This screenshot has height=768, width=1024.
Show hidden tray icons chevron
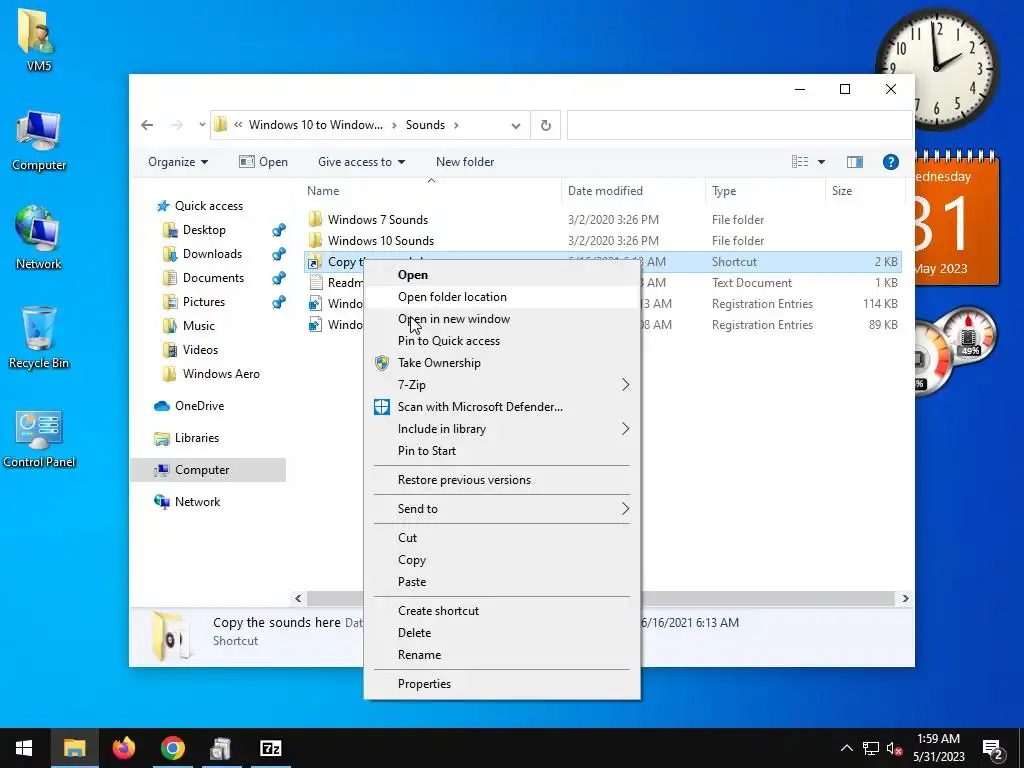pos(846,748)
